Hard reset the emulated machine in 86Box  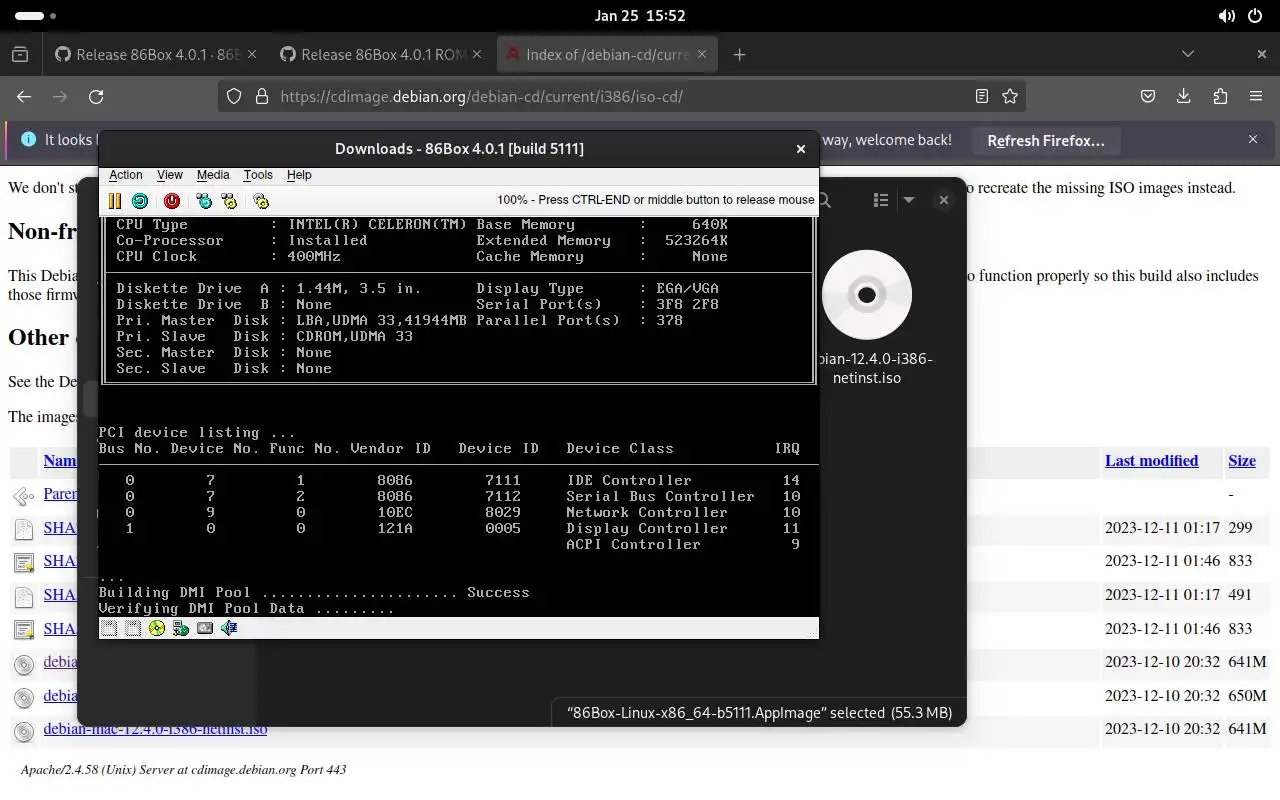pos(140,201)
